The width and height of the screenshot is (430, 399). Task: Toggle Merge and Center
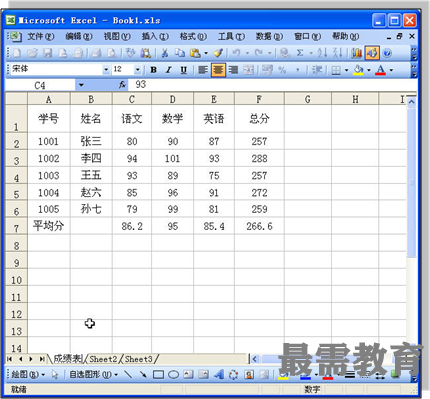[x=248, y=70]
